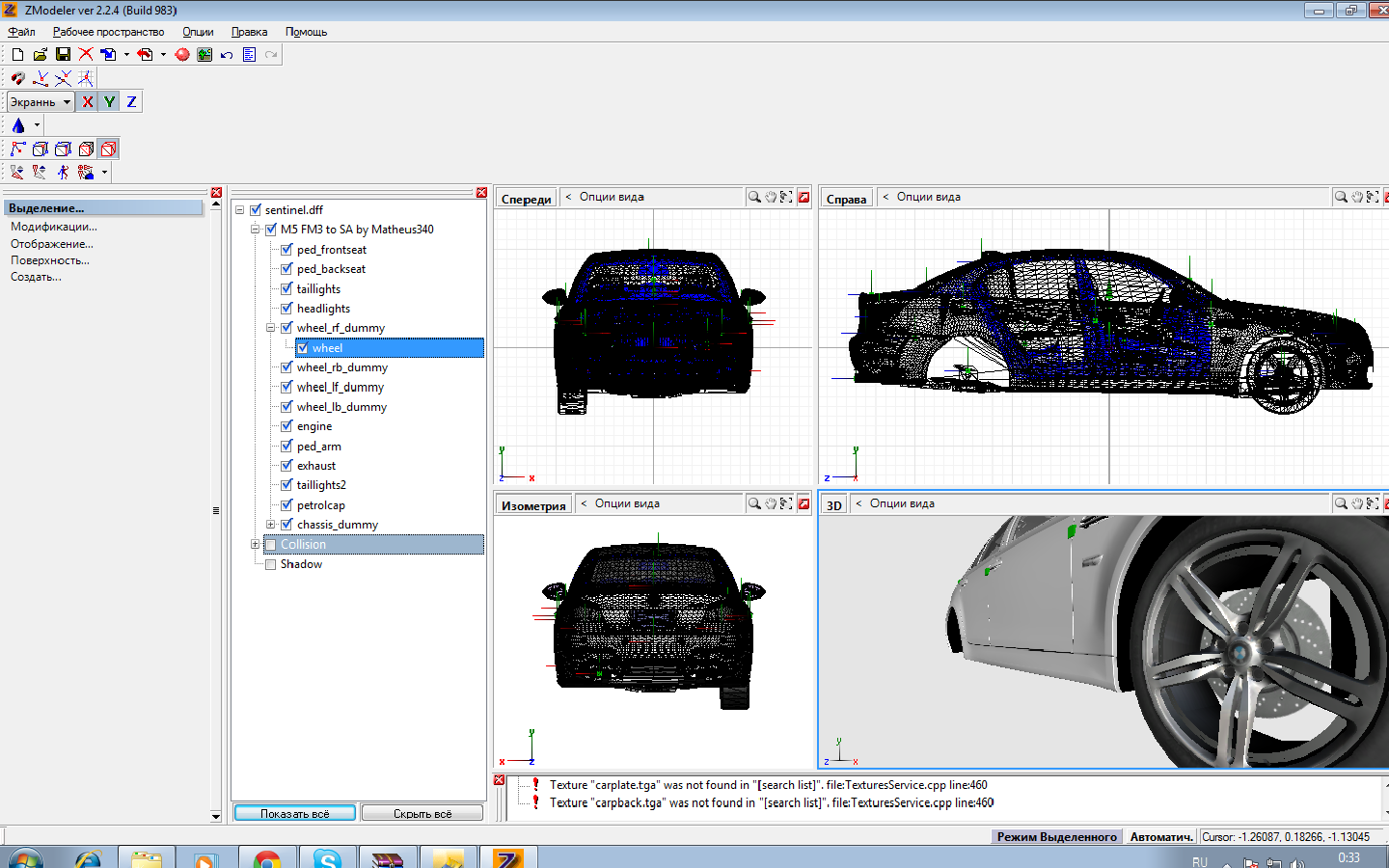Click the red X close-file toolbar icon
The width and height of the screenshot is (1389, 868).
[86, 55]
